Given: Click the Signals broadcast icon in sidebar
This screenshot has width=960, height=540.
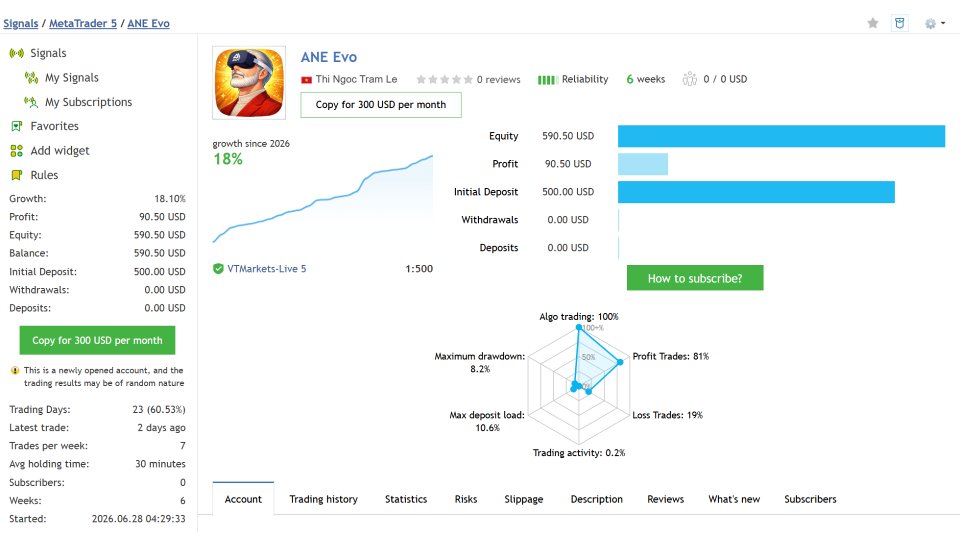Looking at the screenshot, I should tap(17, 53).
